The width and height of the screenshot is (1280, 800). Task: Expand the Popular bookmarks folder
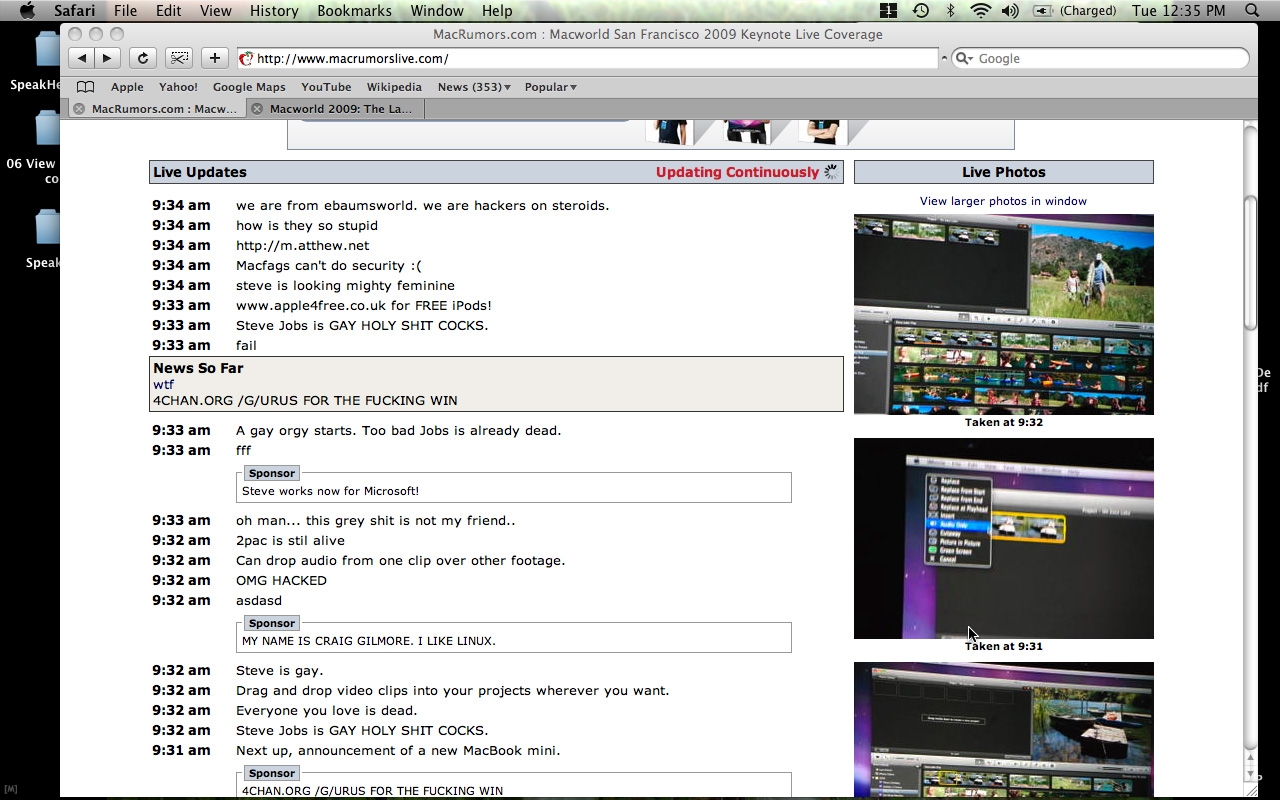pos(551,87)
